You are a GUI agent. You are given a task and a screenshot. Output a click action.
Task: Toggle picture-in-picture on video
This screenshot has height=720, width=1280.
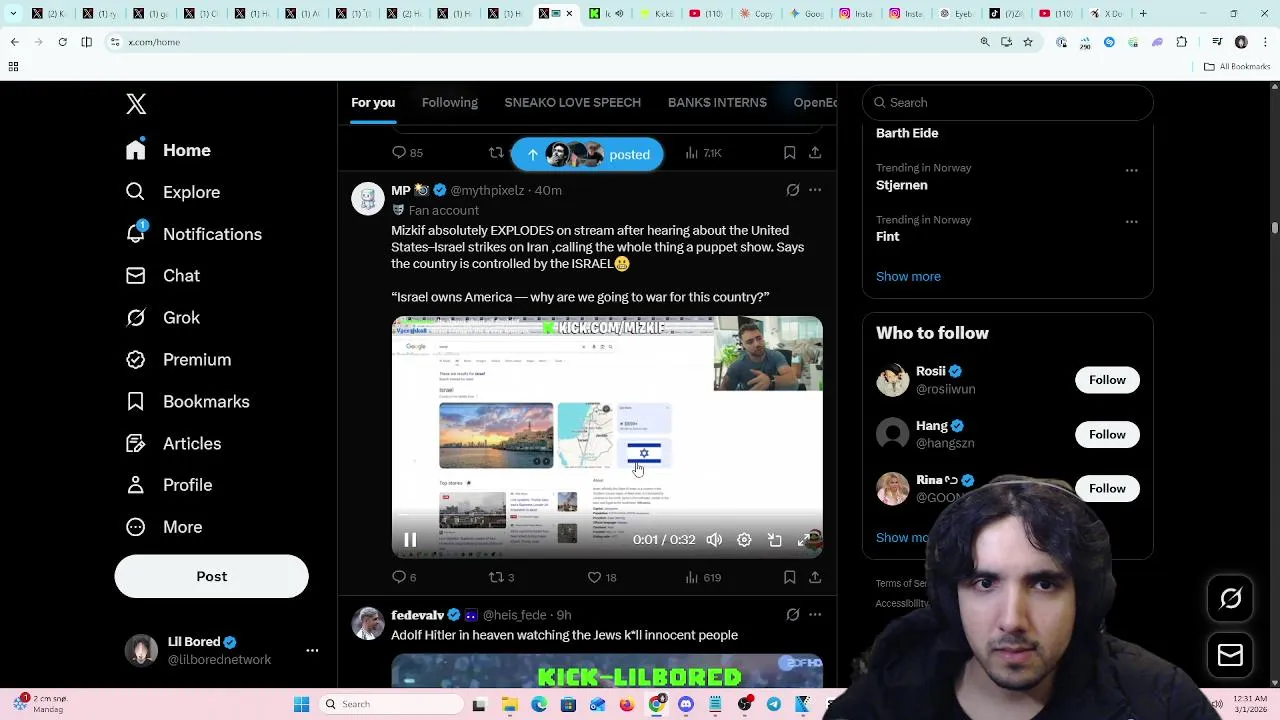[x=774, y=540]
